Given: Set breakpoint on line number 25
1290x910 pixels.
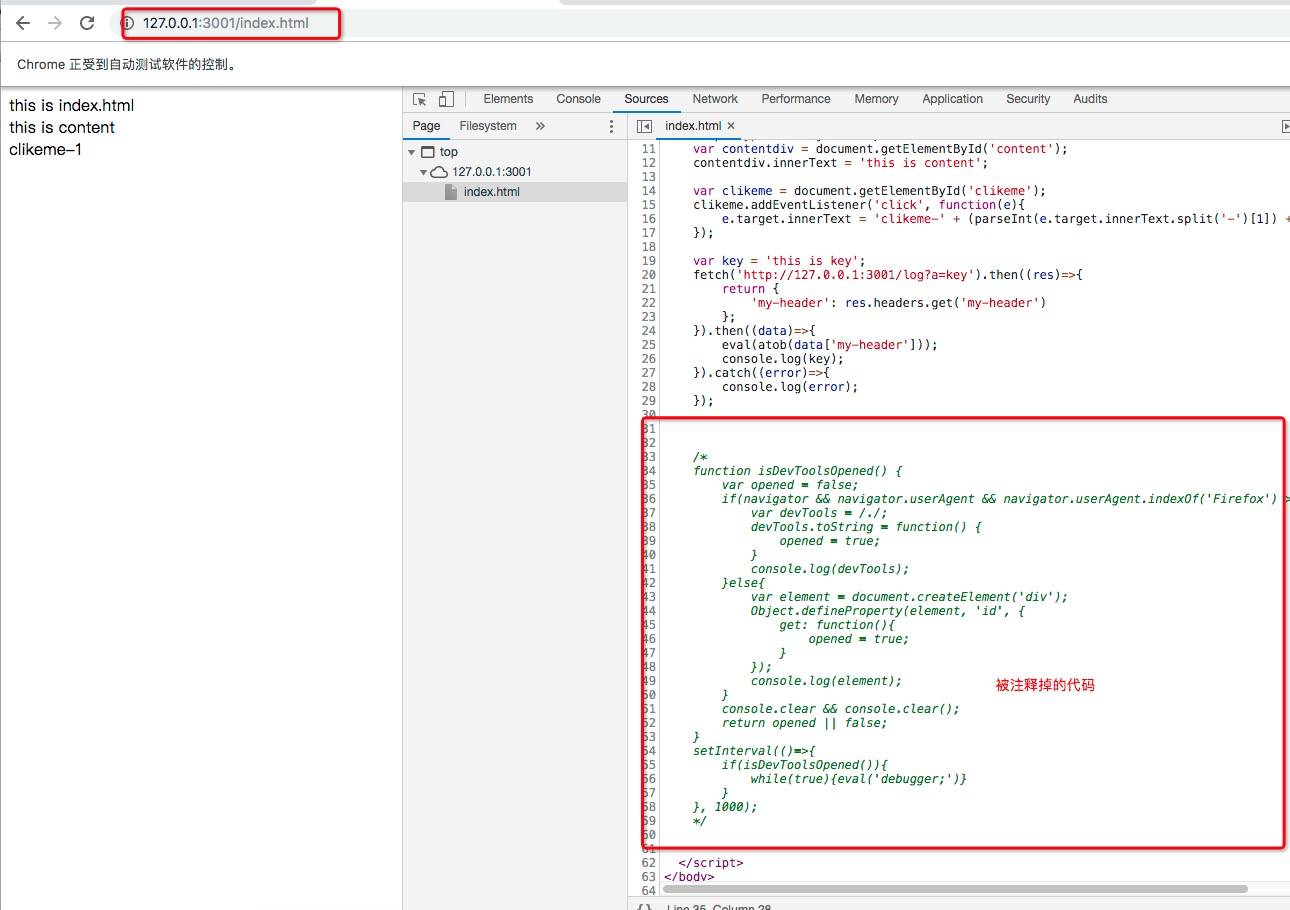Looking at the screenshot, I should (x=649, y=345).
